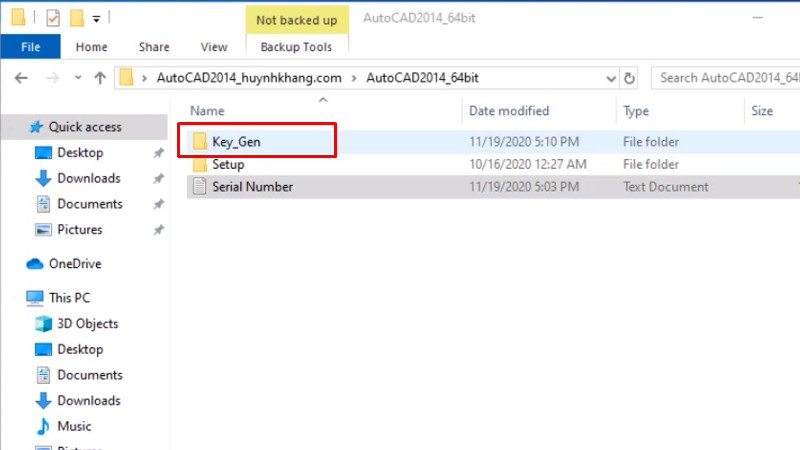The image size is (800, 450).
Task: Click the New Folder icon in title bar
Action: pos(76,17)
